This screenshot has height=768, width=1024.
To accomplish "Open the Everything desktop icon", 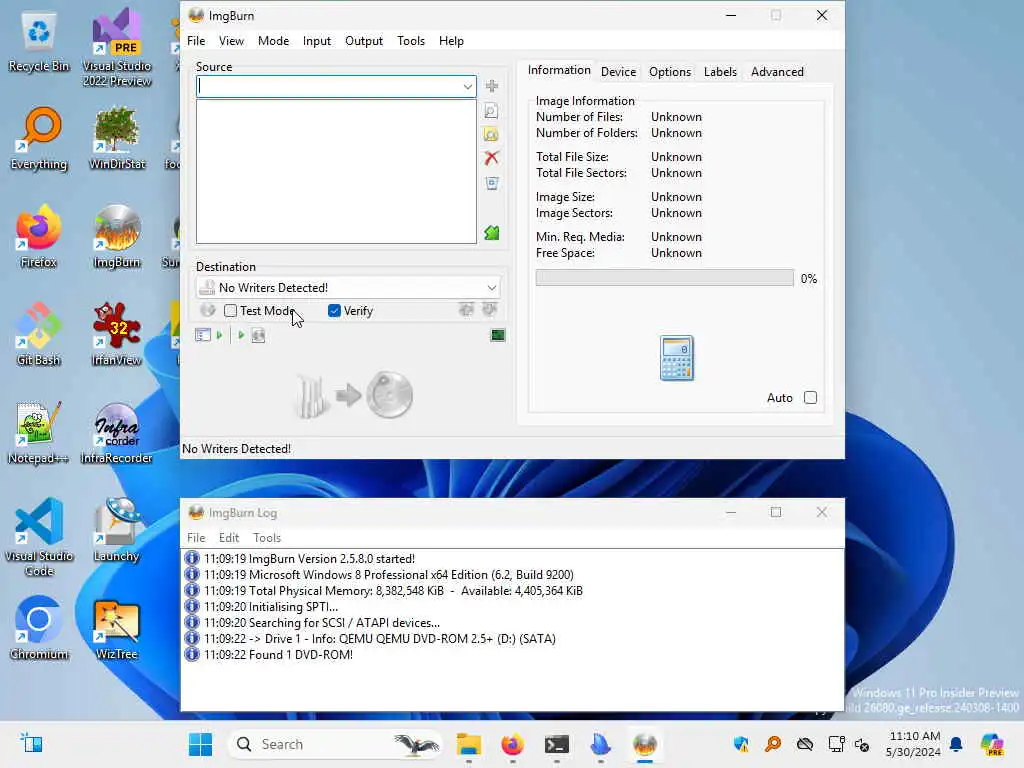I will point(39,139).
